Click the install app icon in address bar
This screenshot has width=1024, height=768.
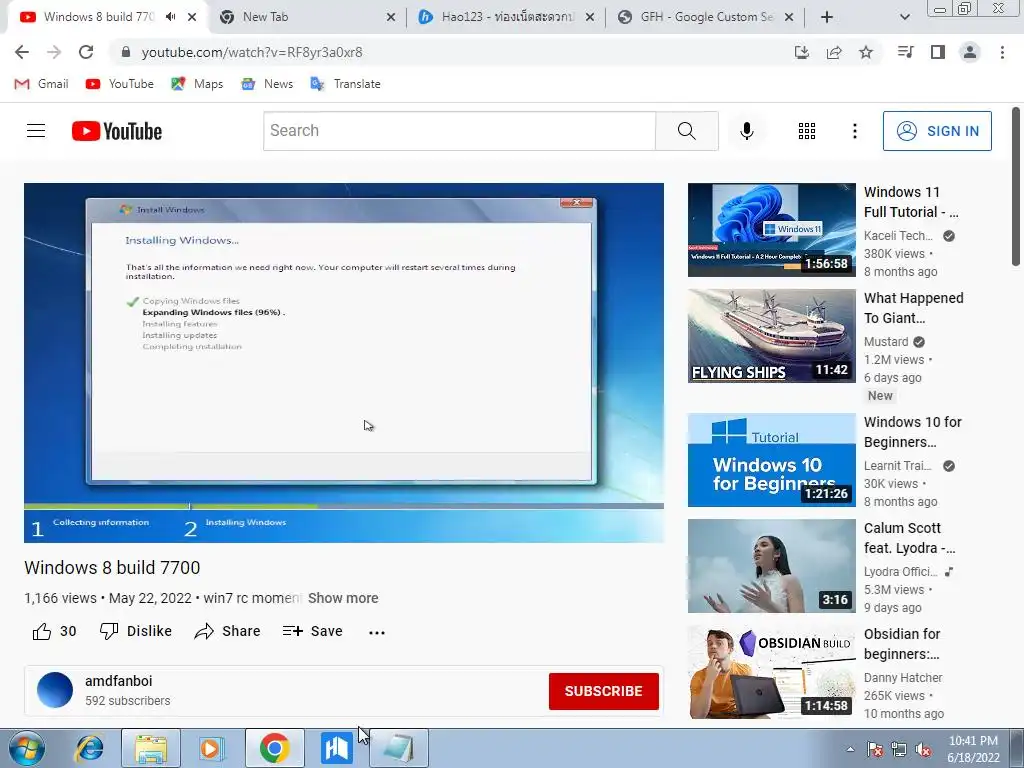[802, 52]
